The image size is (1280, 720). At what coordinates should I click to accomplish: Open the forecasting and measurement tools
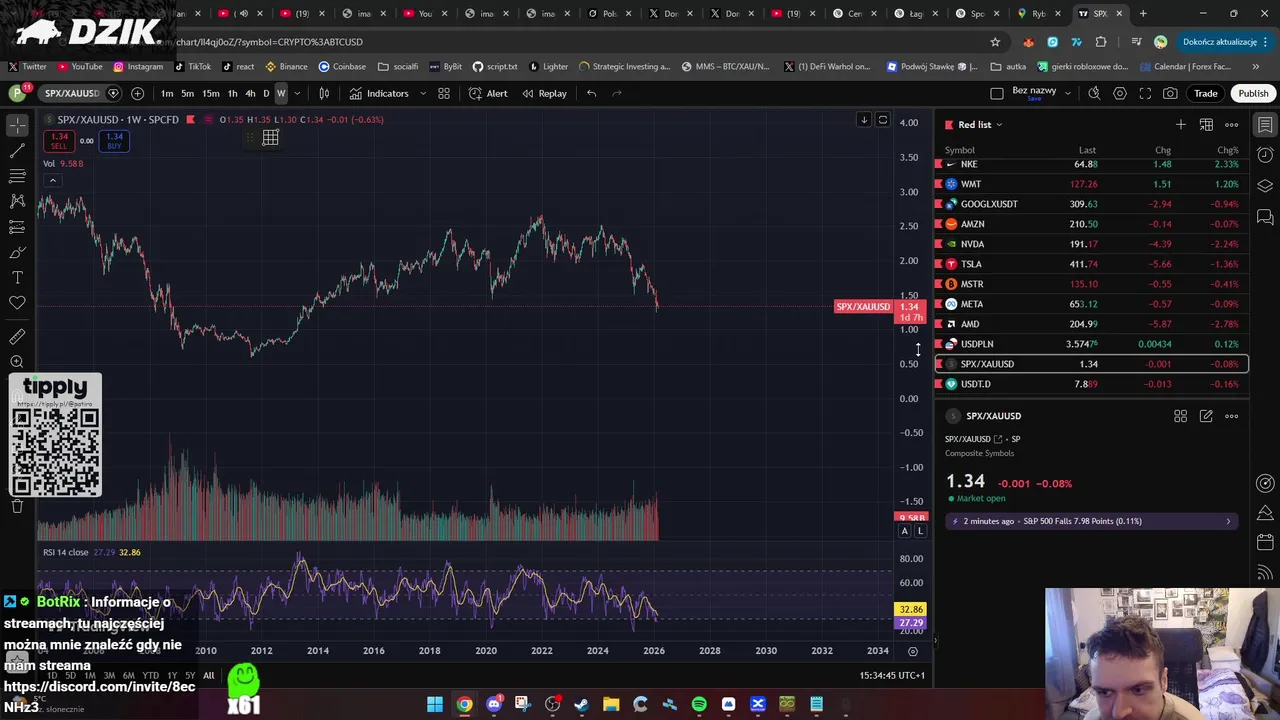click(x=17, y=227)
